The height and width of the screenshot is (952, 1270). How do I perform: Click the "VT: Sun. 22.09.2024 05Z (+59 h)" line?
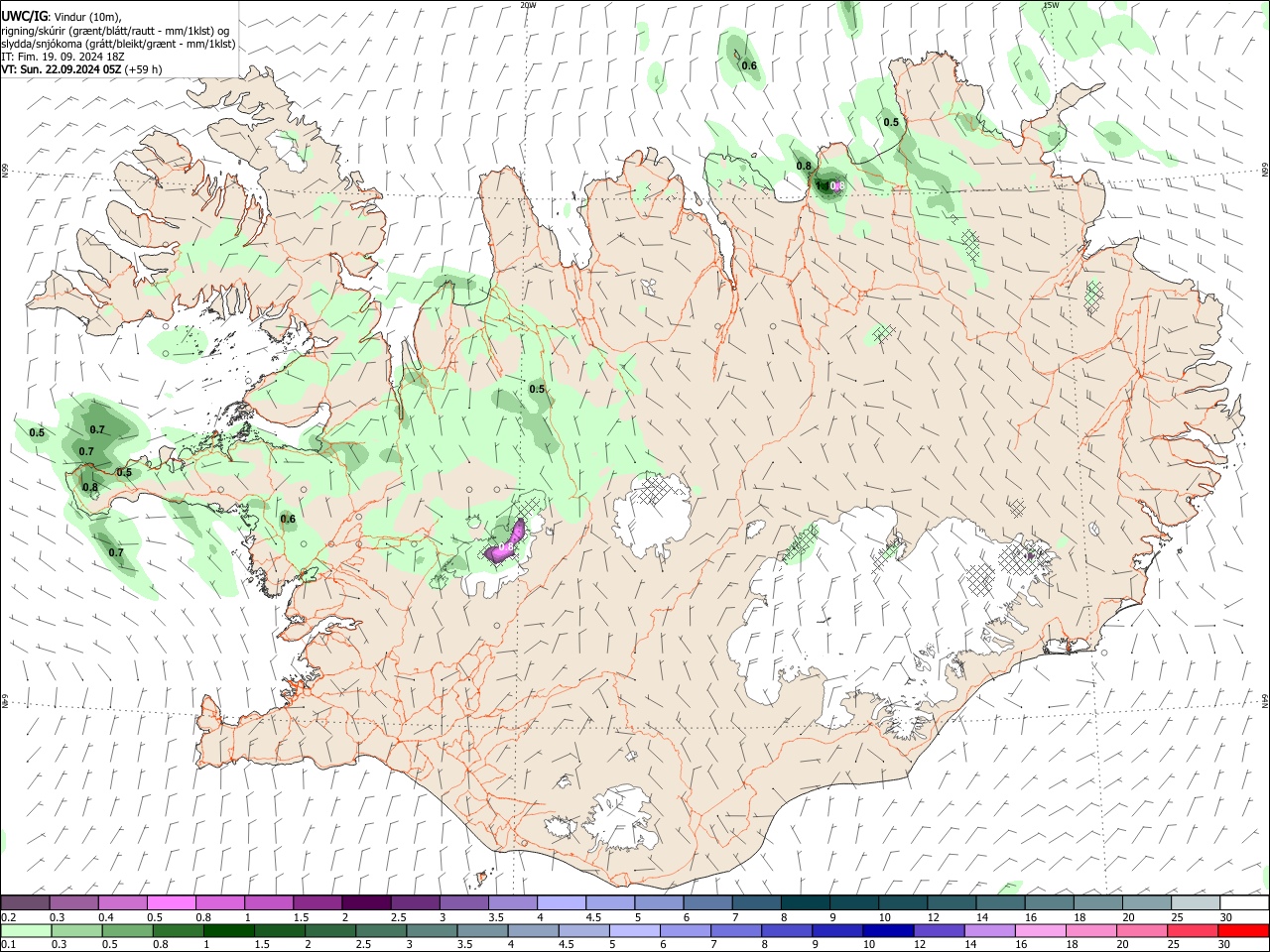click(82, 69)
